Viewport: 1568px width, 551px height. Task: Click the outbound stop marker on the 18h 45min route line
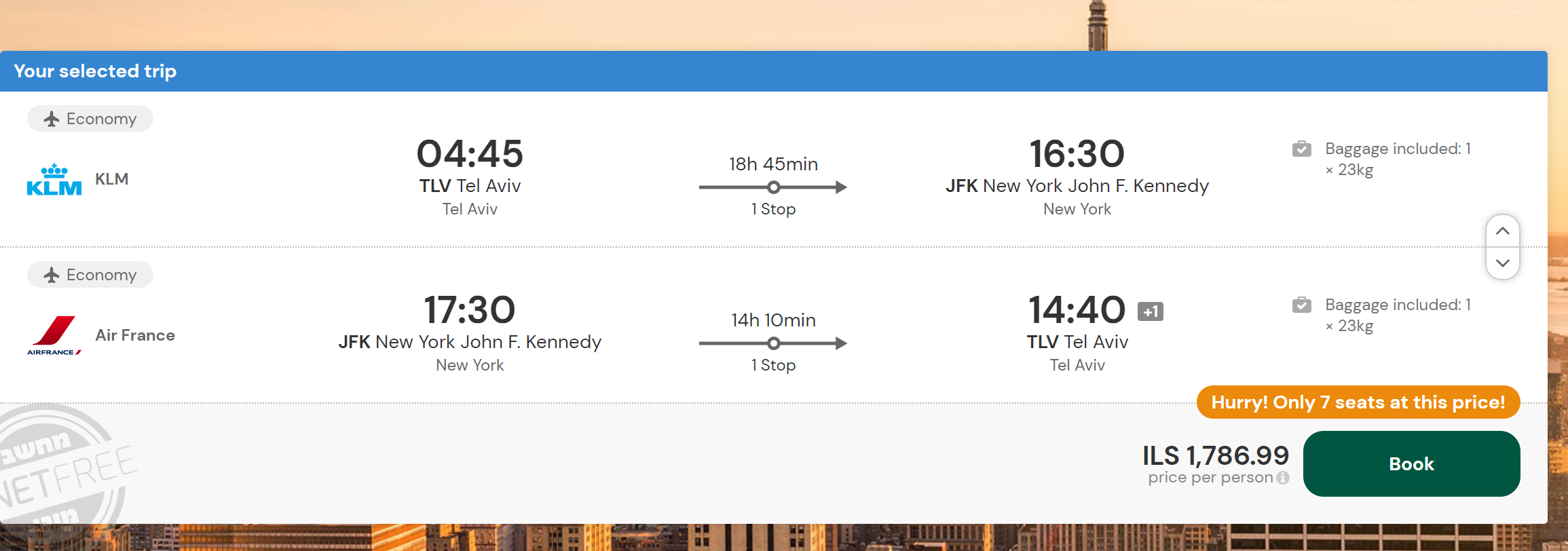click(773, 187)
